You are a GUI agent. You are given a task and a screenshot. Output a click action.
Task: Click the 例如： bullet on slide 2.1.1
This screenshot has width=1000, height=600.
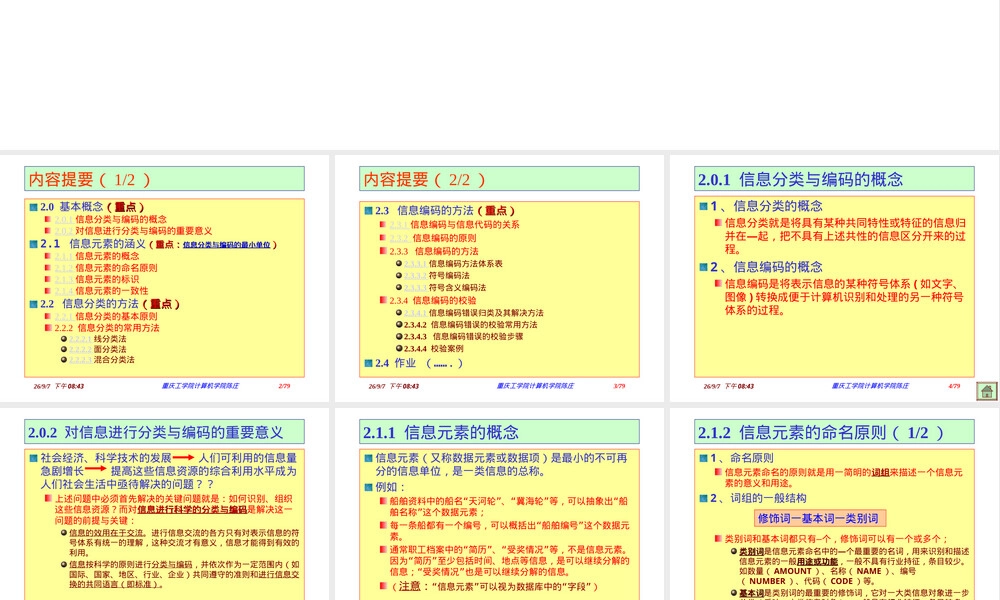pyautogui.click(x=390, y=487)
